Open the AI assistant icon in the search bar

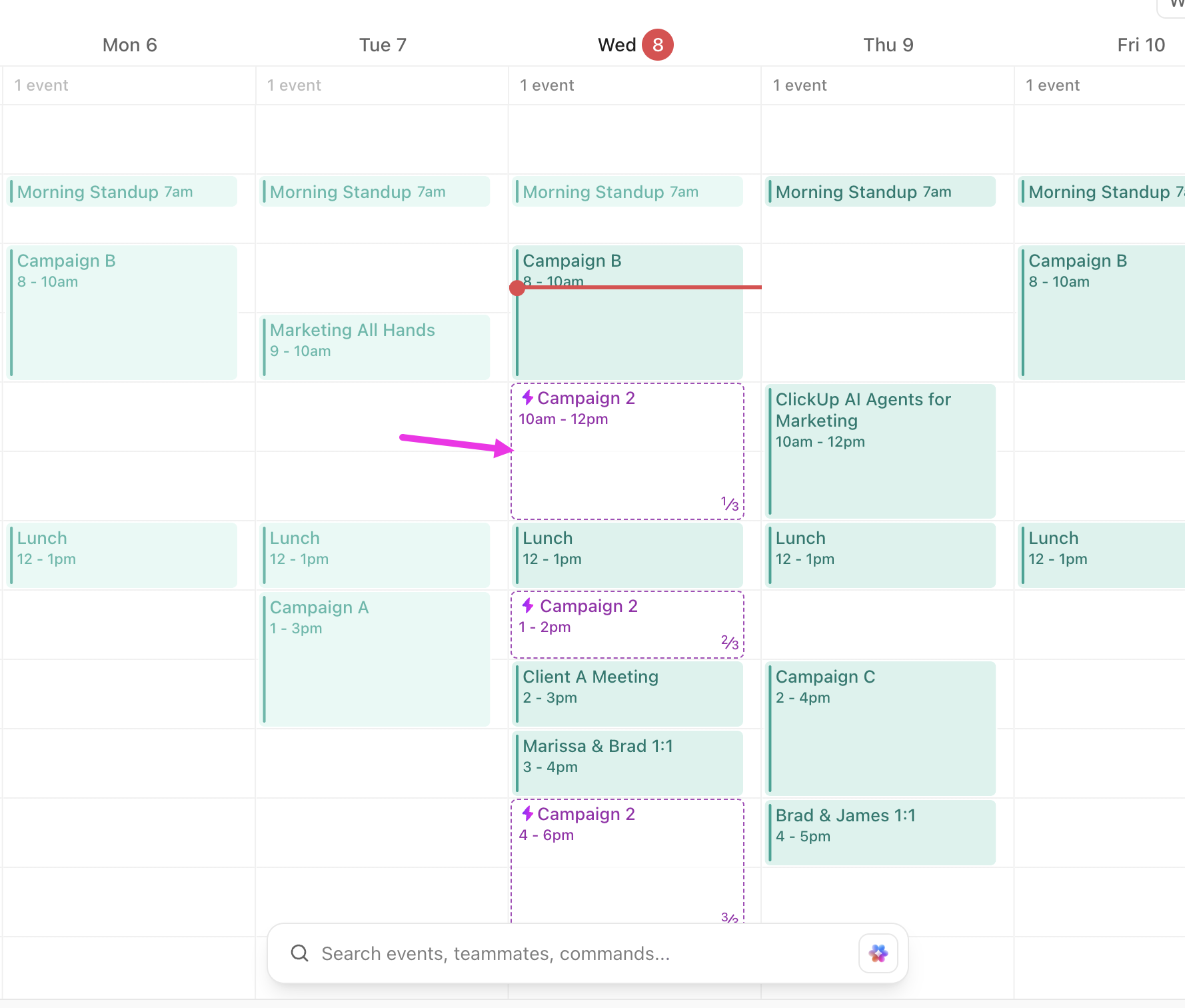pos(878,953)
